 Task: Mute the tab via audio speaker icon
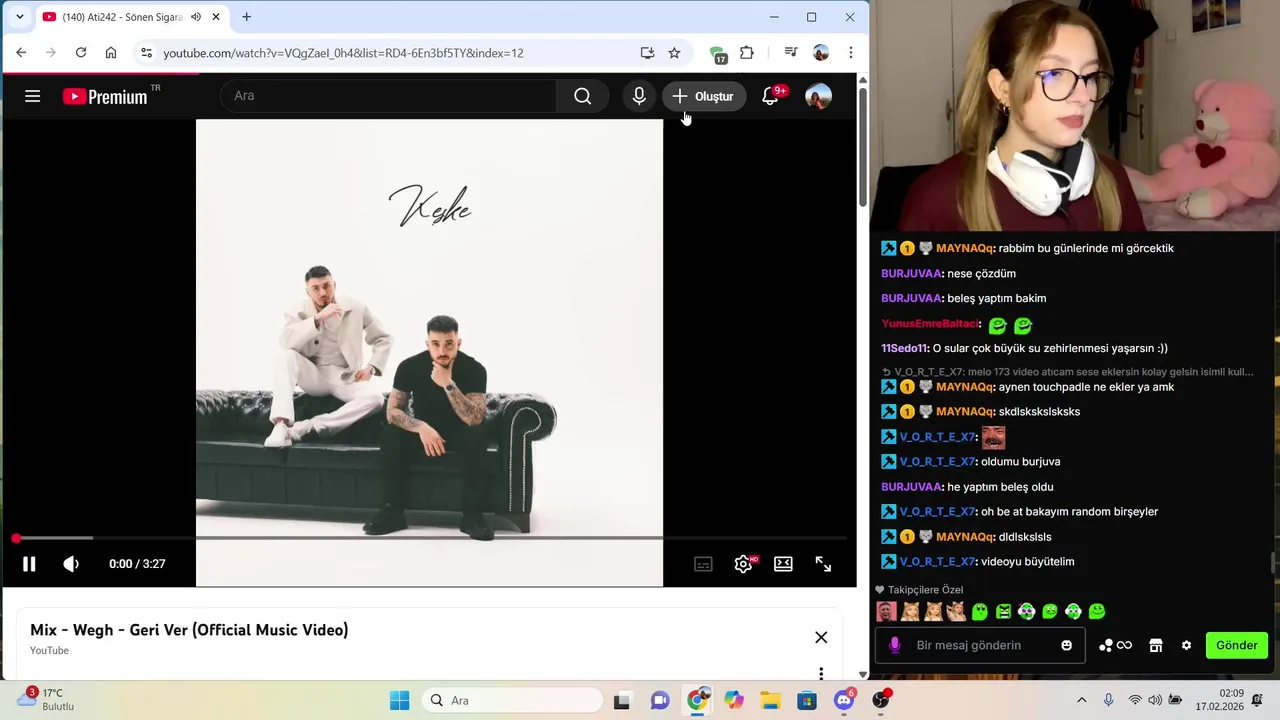(196, 17)
